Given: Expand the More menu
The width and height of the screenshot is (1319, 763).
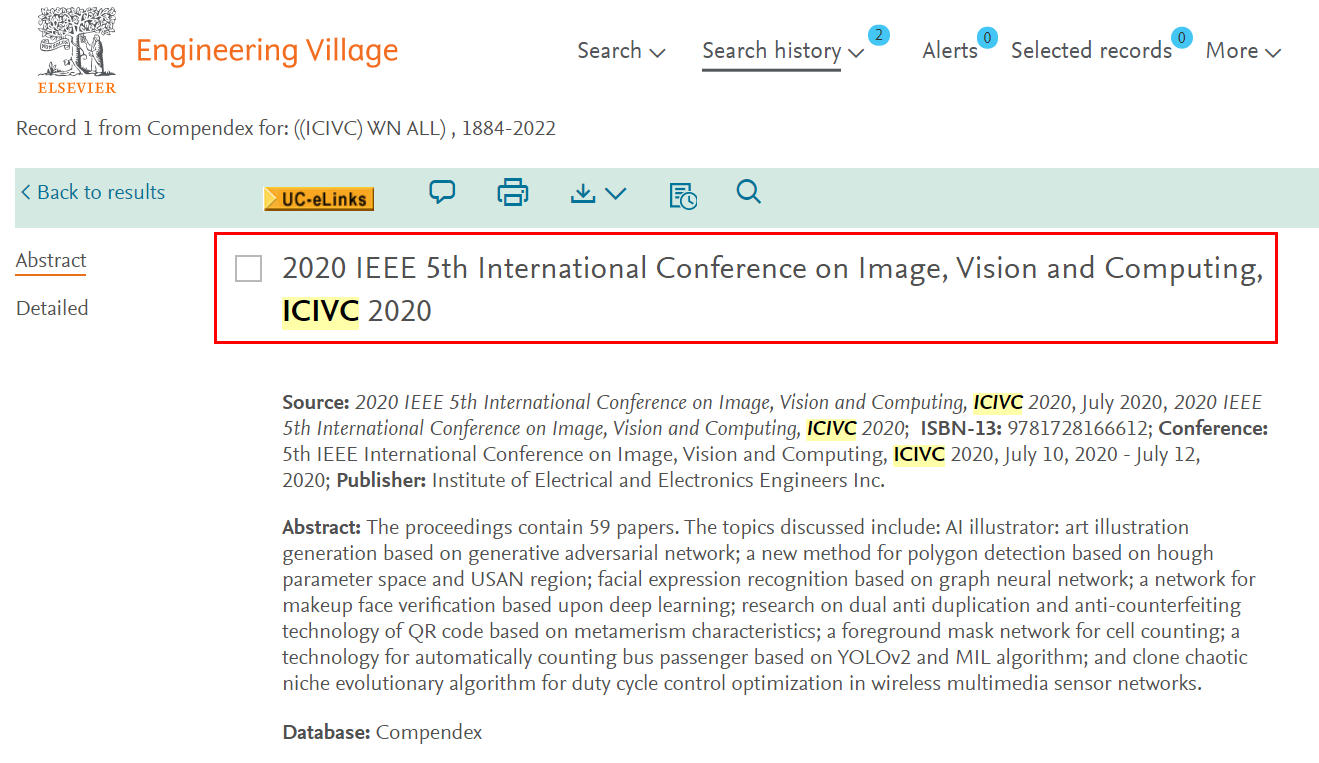Looking at the screenshot, I should [1243, 51].
